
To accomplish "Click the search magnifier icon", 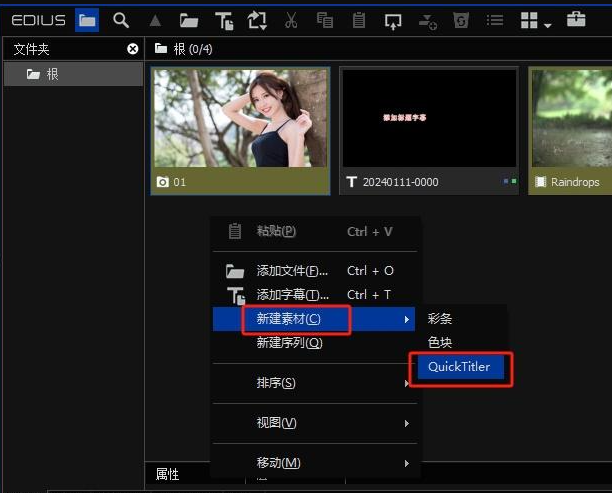I will coord(121,20).
